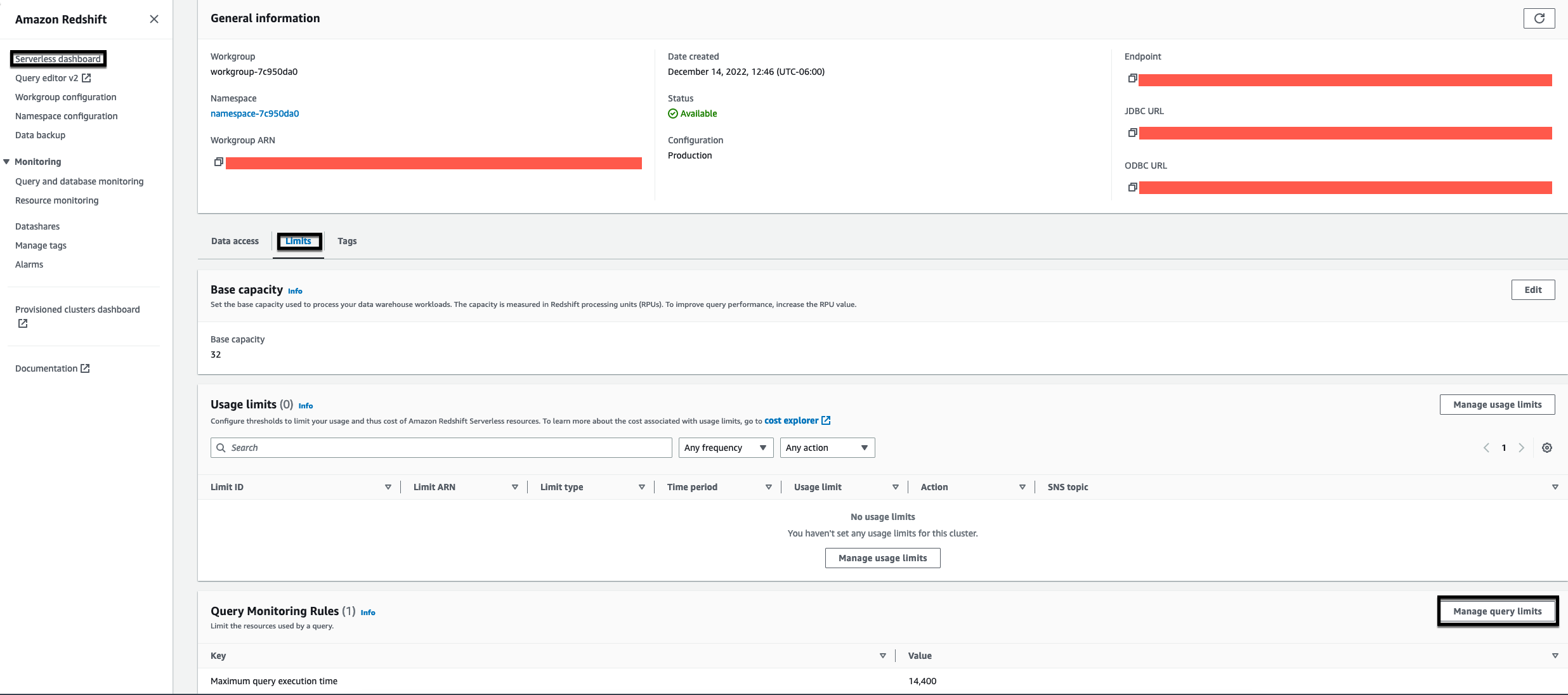Open the Any action dropdown

[827, 448]
